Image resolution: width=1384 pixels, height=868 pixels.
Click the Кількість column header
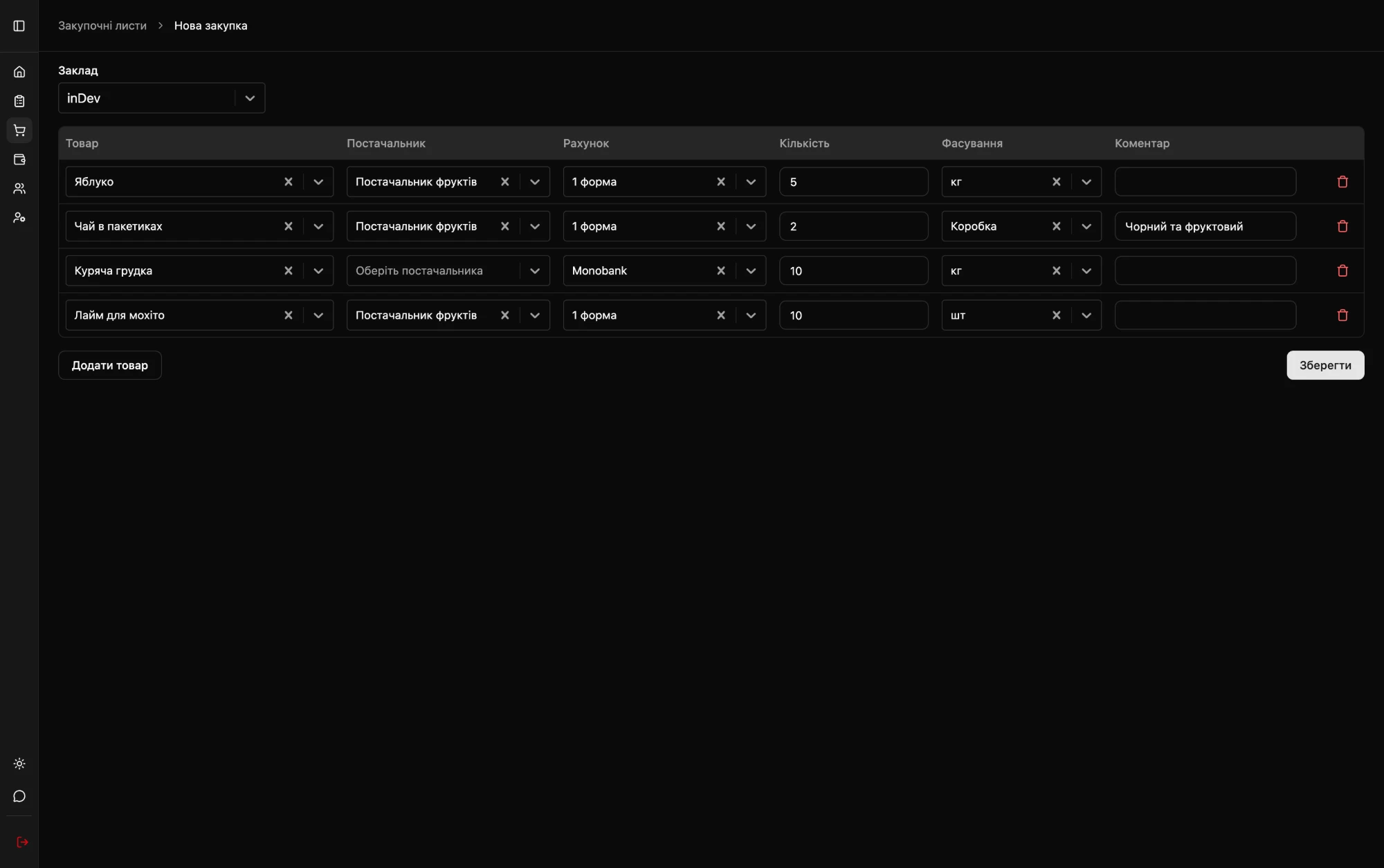tap(804, 143)
